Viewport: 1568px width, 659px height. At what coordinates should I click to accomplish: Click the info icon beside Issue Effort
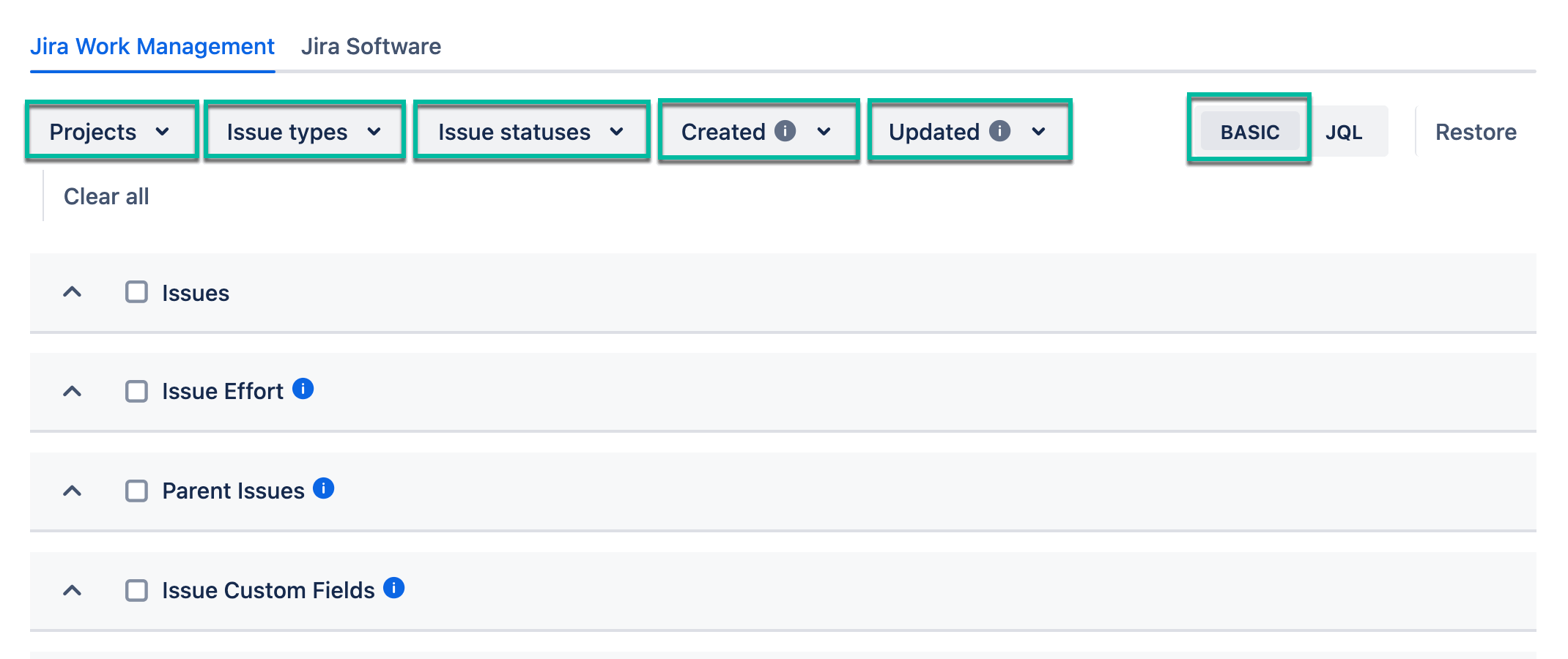pos(303,389)
